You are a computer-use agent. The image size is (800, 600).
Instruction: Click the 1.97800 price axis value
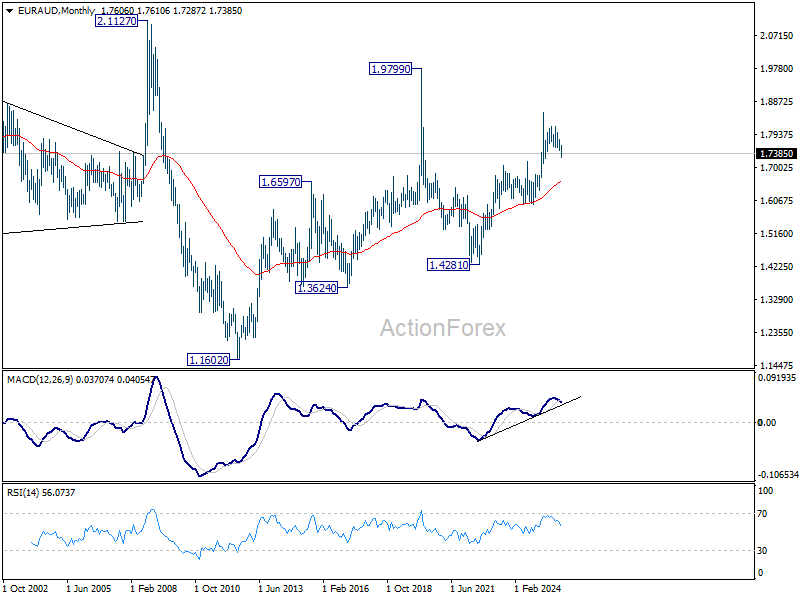tap(777, 69)
